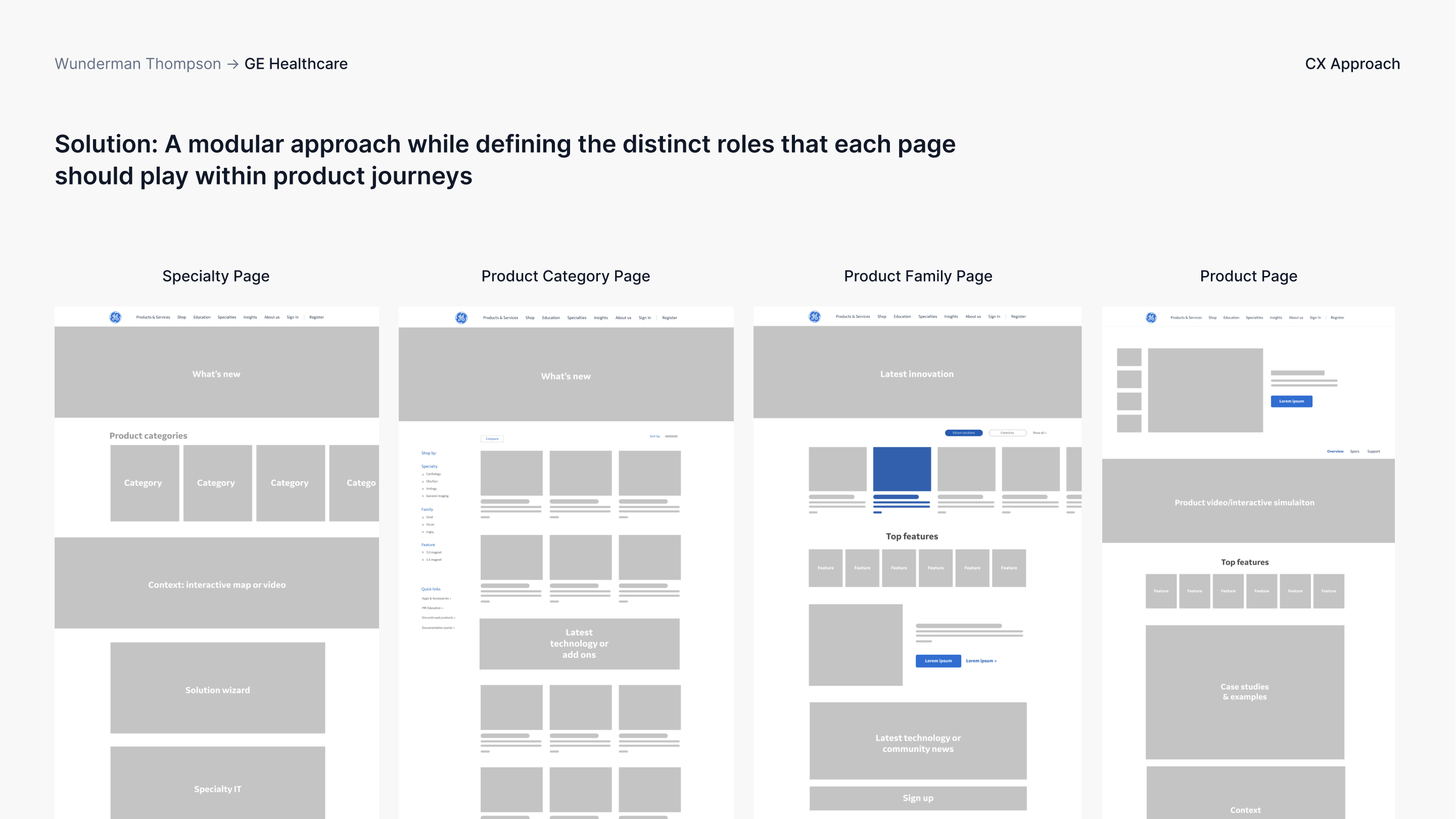Click Latest technology or community news block
This screenshot has width=1456, height=819.
click(918, 741)
